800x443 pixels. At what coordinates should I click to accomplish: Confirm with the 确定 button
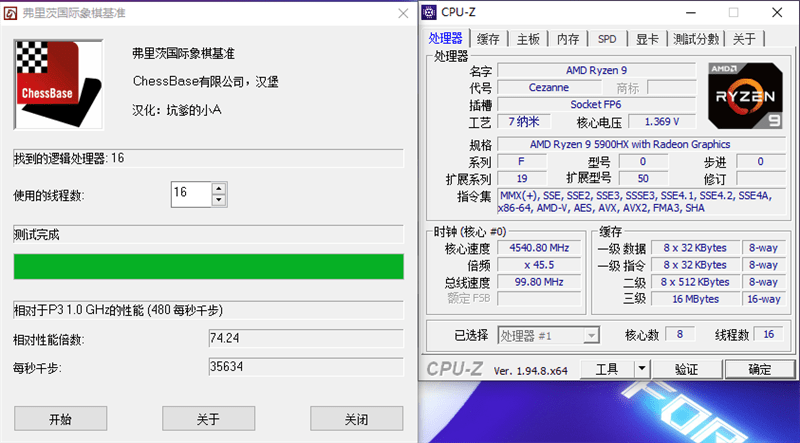[760, 369]
